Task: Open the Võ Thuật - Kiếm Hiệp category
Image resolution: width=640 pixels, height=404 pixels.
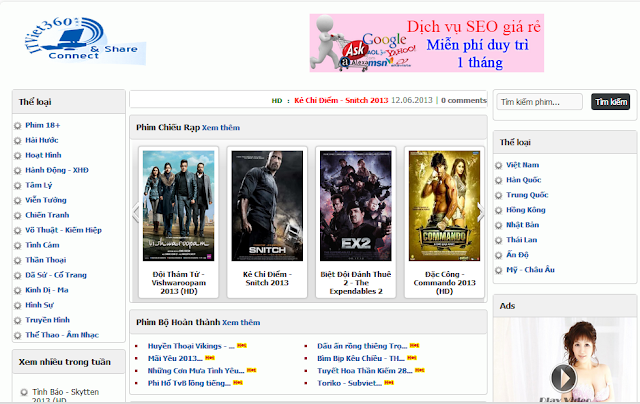Action: (x=63, y=230)
